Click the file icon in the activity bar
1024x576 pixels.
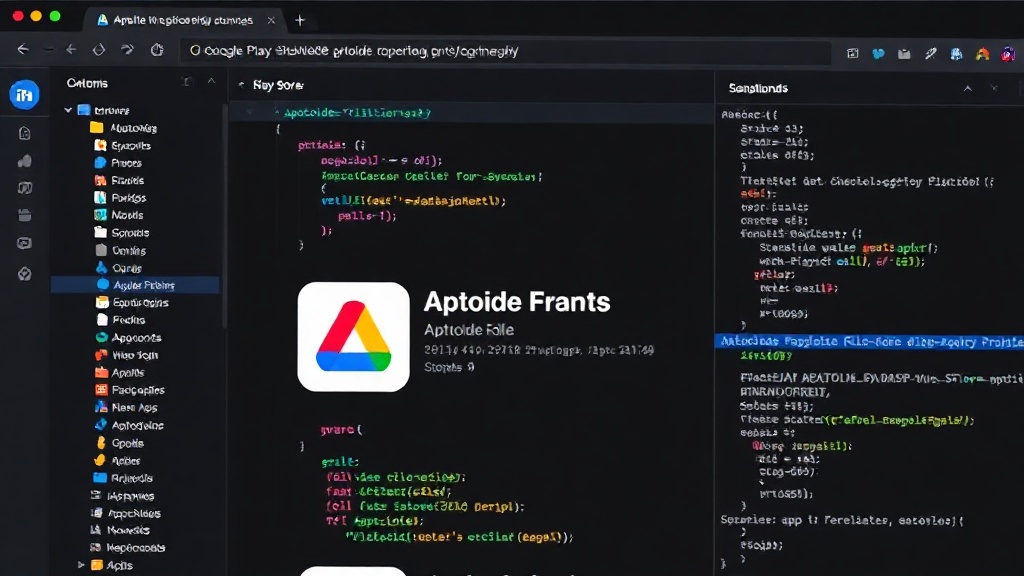tap(25, 133)
